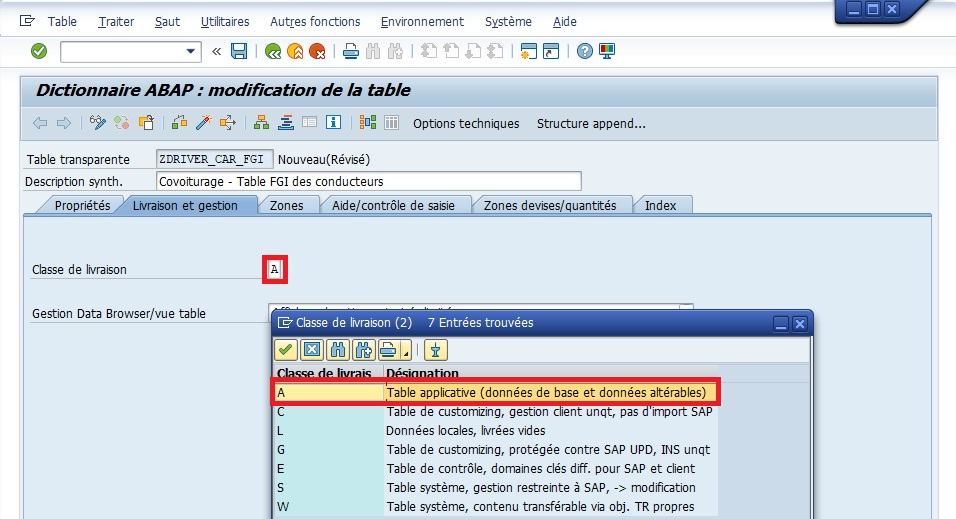956x519 pixels.
Task: Click the blue info icon in application toolbar
Action: (333, 123)
